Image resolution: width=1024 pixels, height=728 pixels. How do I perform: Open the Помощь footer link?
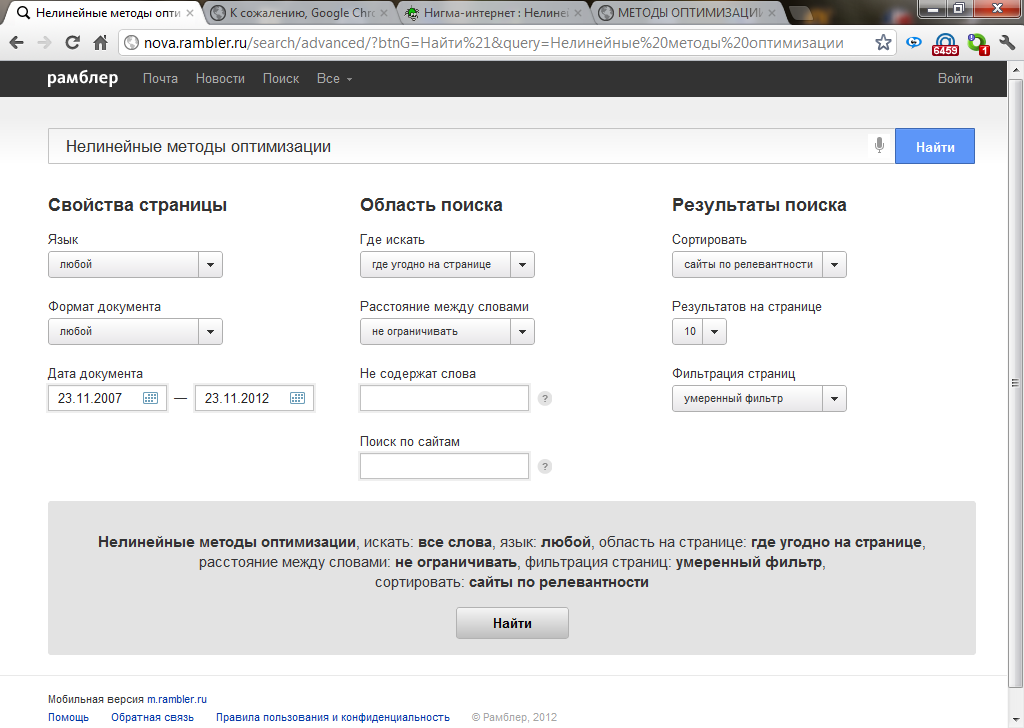click(x=68, y=717)
